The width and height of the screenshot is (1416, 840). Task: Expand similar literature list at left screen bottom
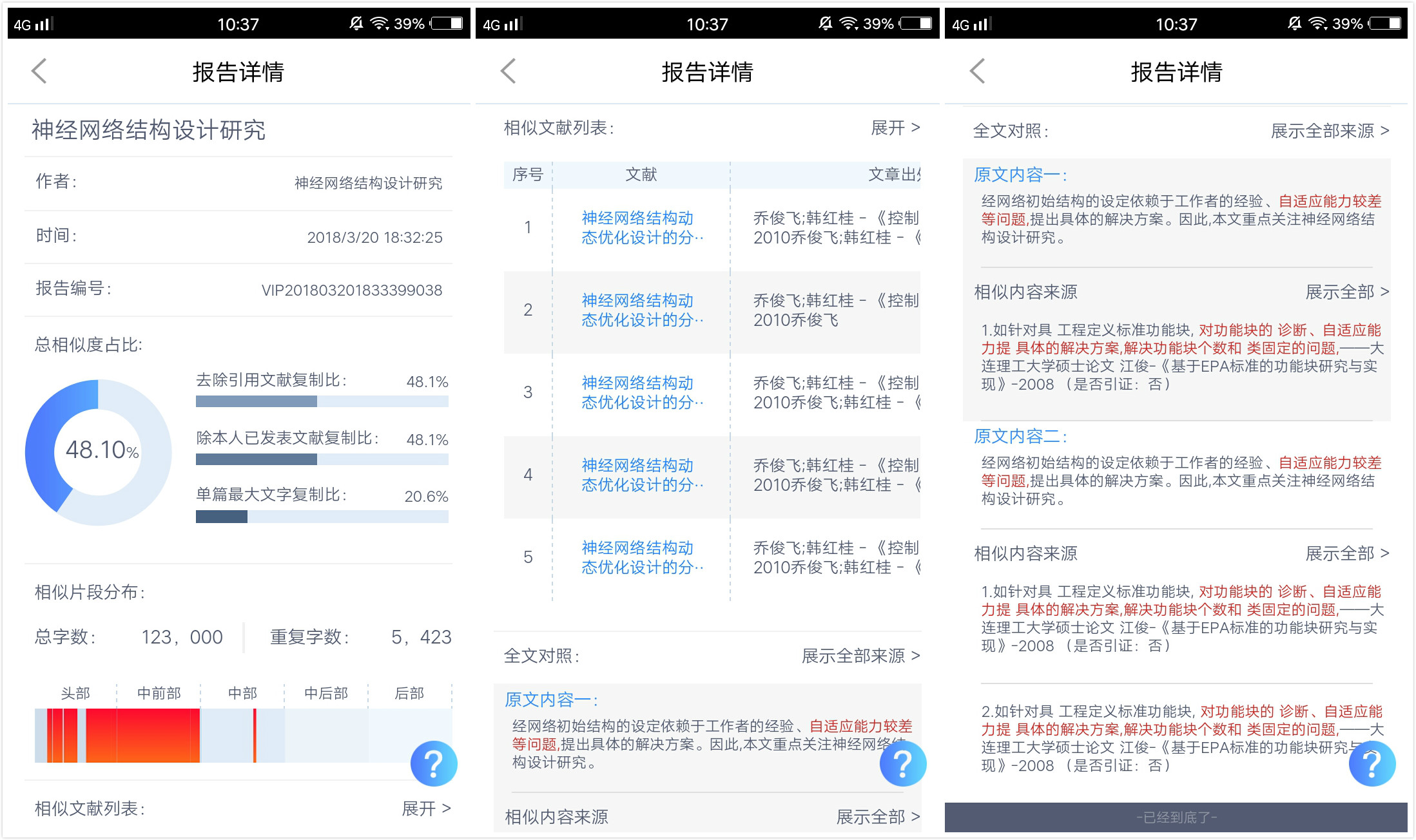(x=425, y=808)
